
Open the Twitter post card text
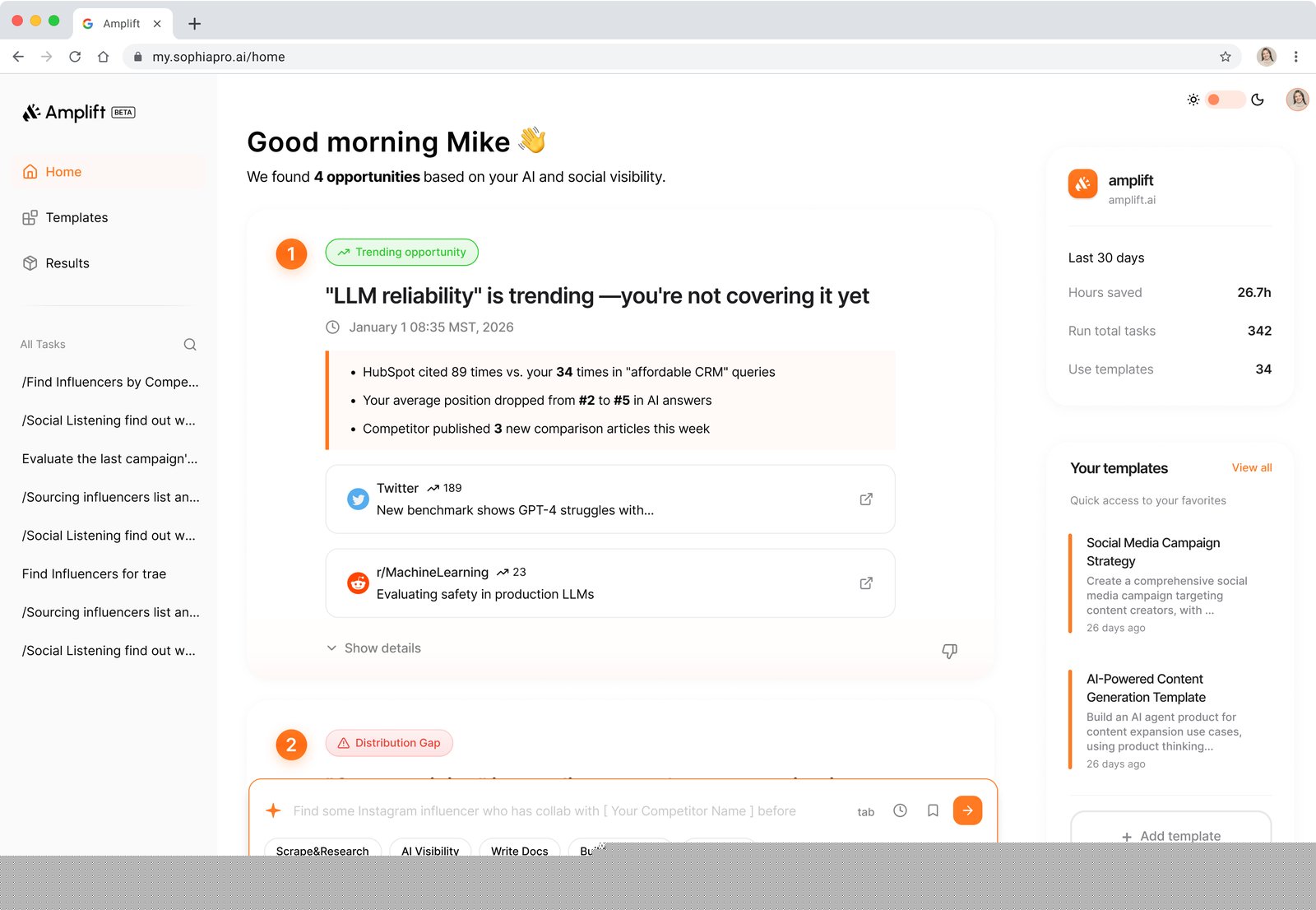coord(515,510)
